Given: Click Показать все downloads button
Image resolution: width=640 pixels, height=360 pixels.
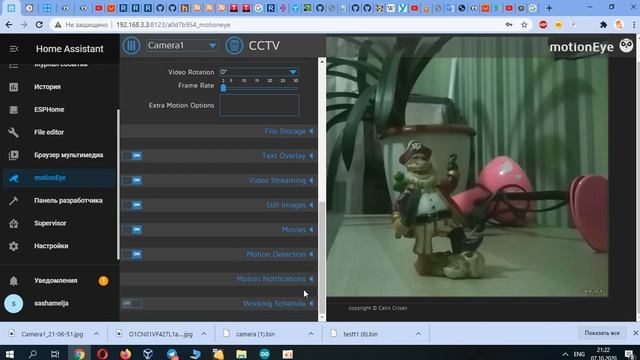Looking at the screenshot, I should coord(602,333).
